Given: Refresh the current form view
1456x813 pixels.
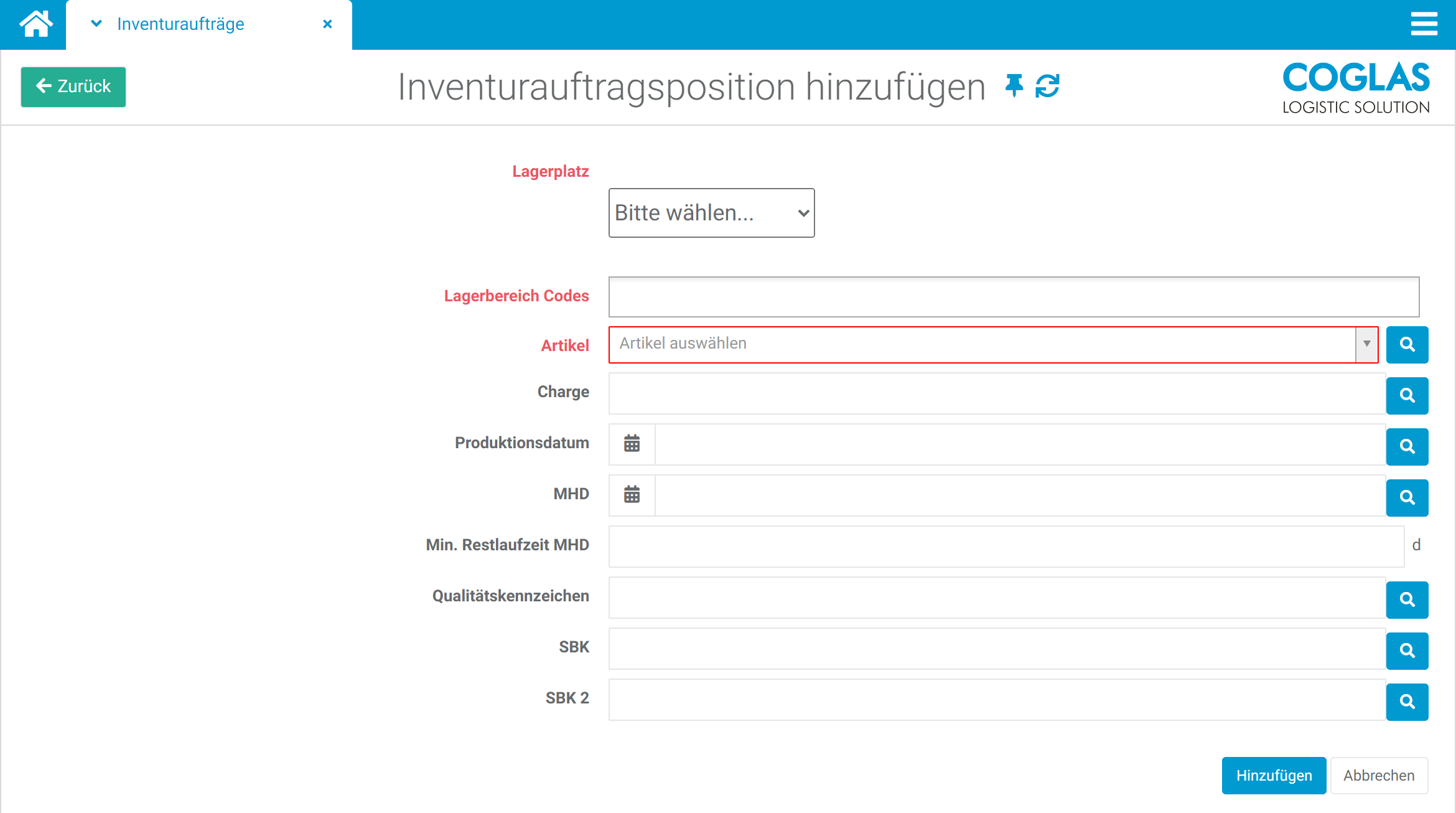Looking at the screenshot, I should click(x=1049, y=86).
